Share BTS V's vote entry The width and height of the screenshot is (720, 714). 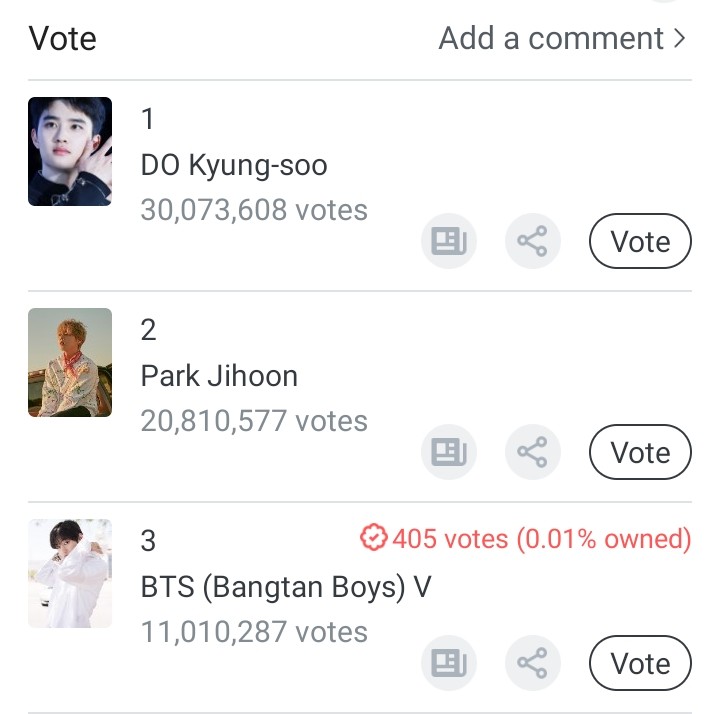pyautogui.click(x=532, y=663)
